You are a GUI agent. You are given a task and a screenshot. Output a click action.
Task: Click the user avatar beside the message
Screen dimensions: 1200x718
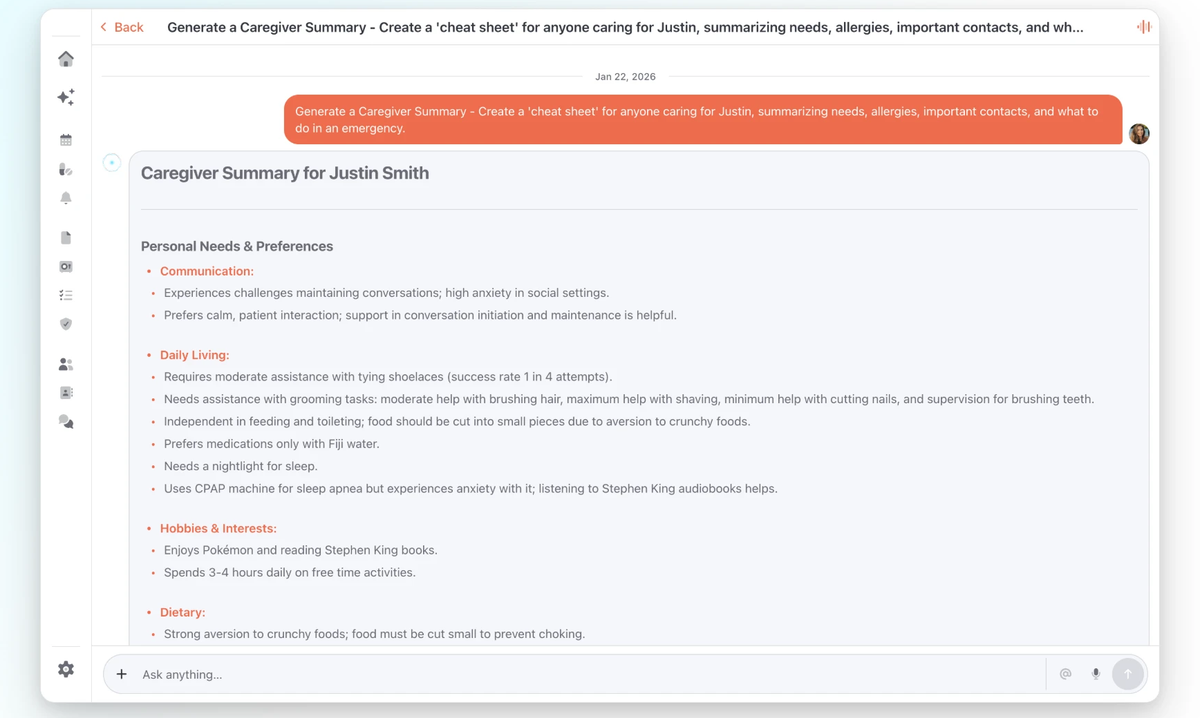[1139, 134]
